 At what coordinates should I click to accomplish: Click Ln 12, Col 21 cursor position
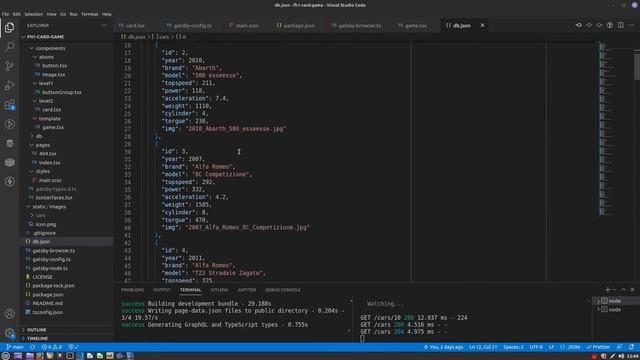pyautogui.click(x=483, y=347)
